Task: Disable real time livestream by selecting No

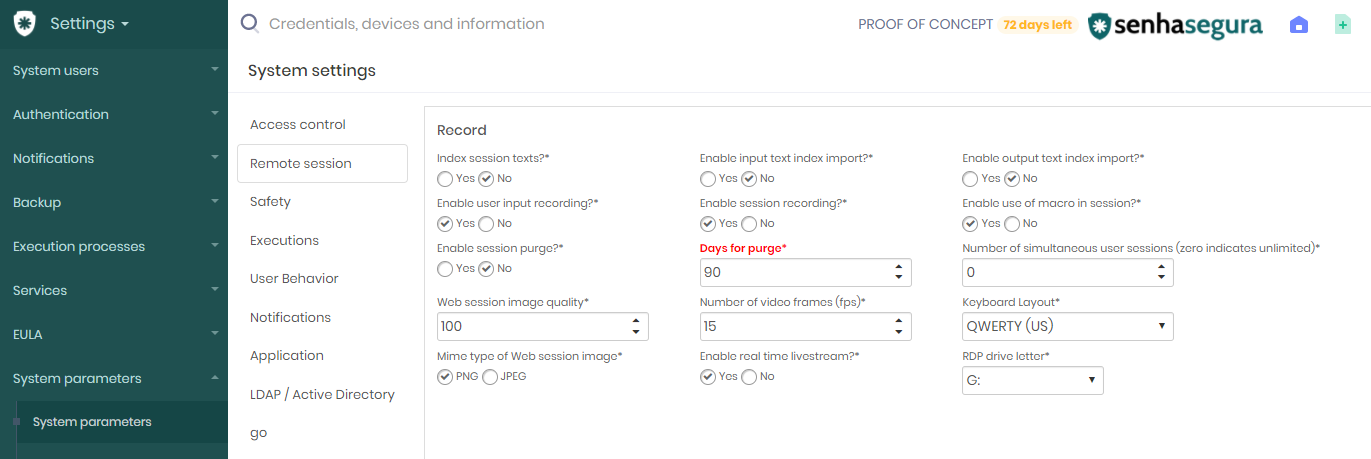Action: pyautogui.click(x=749, y=377)
